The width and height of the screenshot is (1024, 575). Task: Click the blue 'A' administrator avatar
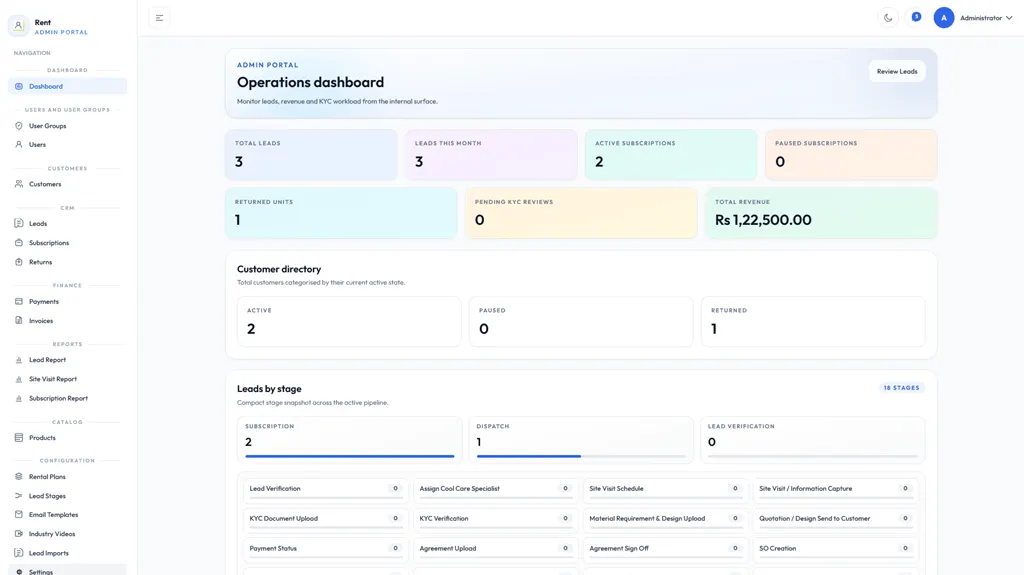[944, 18]
